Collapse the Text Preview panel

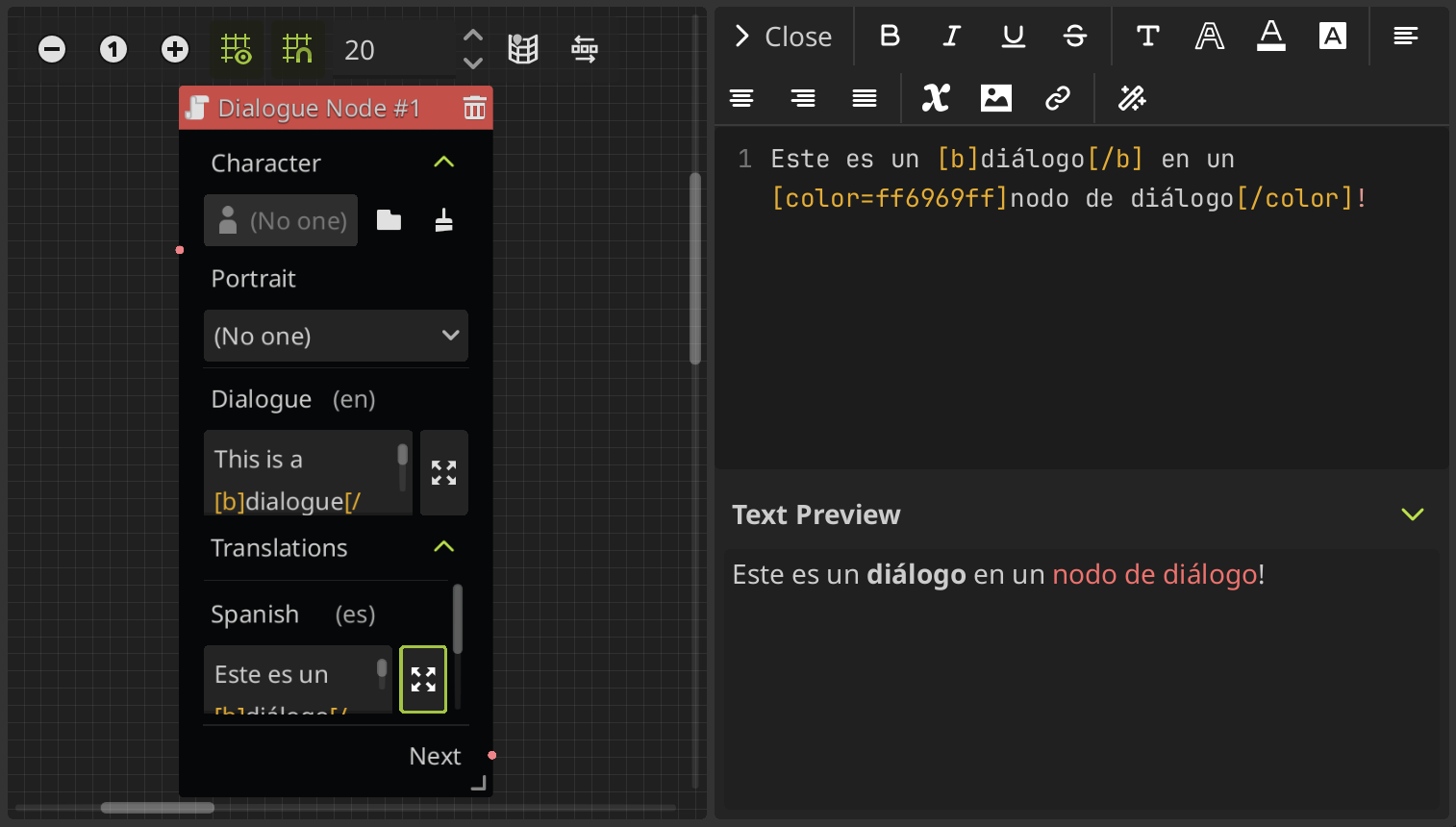[x=1412, y=514]
